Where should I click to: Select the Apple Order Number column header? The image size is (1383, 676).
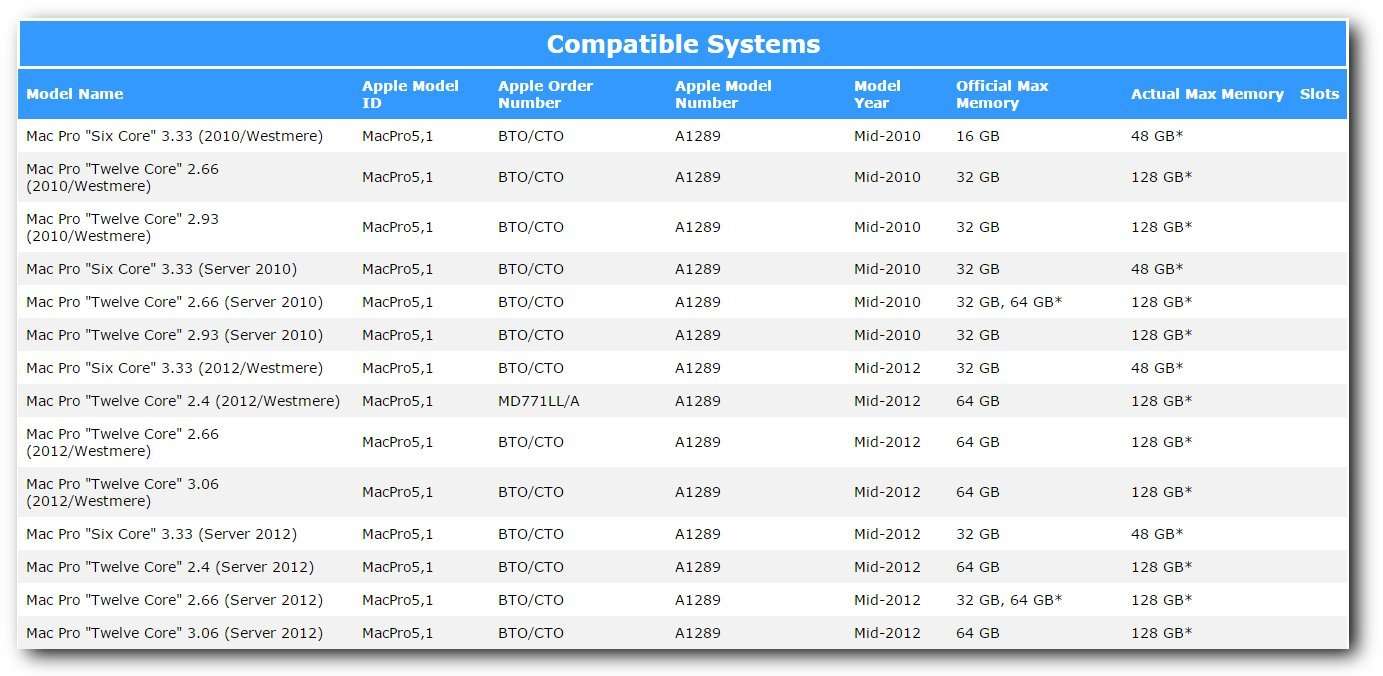click(x=545, y=94)
